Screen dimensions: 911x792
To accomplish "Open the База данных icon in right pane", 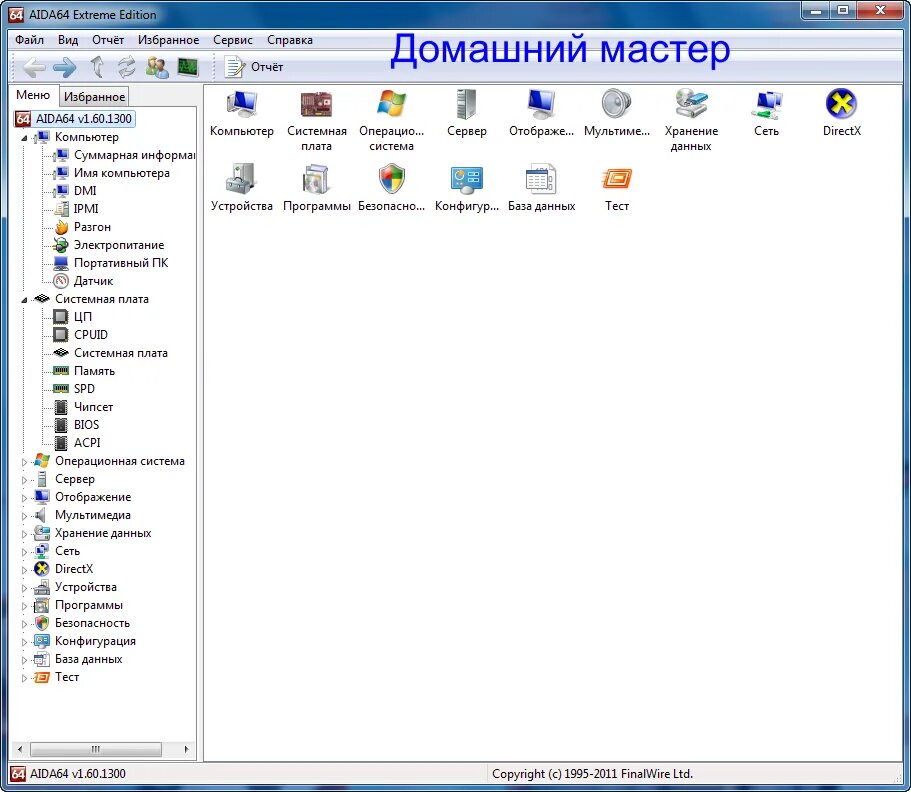I will [x=541, y=179].
